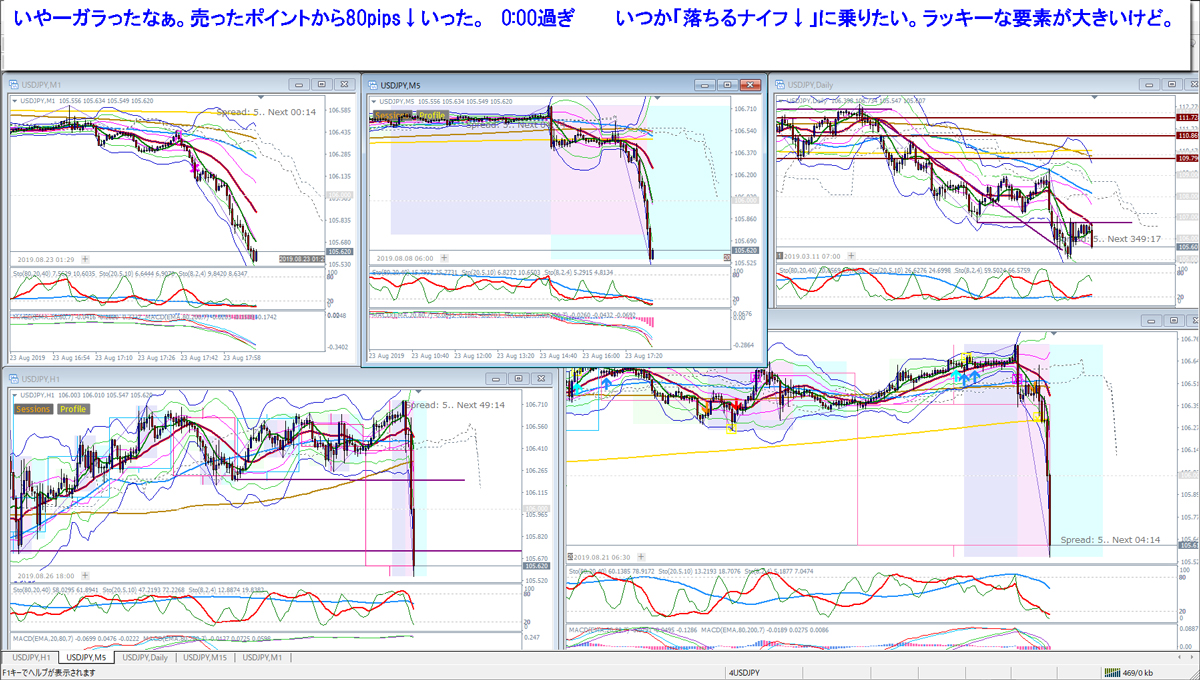
Task: Click the Spread Next 00:14 label
Action: tap(266, 112)
